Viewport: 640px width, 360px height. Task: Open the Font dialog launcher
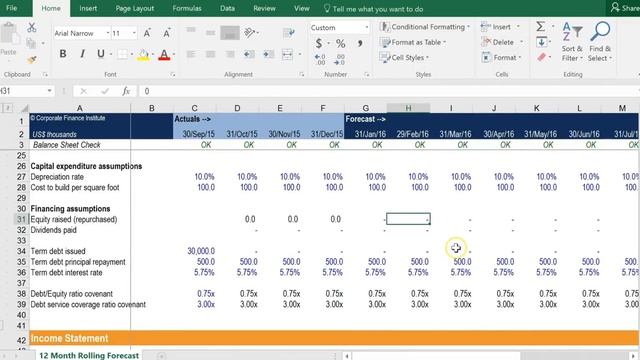173,75
